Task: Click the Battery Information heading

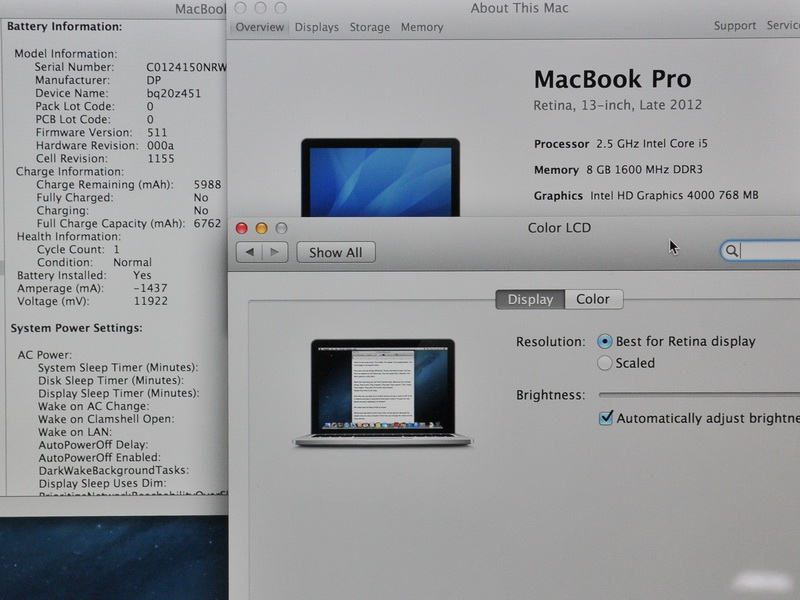Action: coord(64,27)
